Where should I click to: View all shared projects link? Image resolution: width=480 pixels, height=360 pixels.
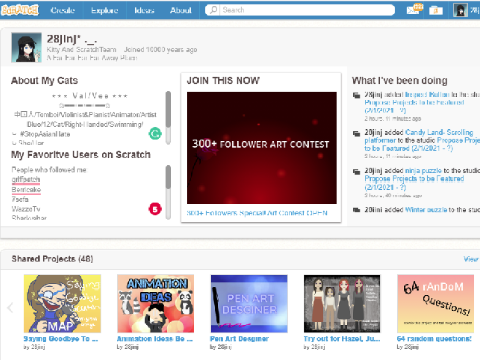pos(471,259)
